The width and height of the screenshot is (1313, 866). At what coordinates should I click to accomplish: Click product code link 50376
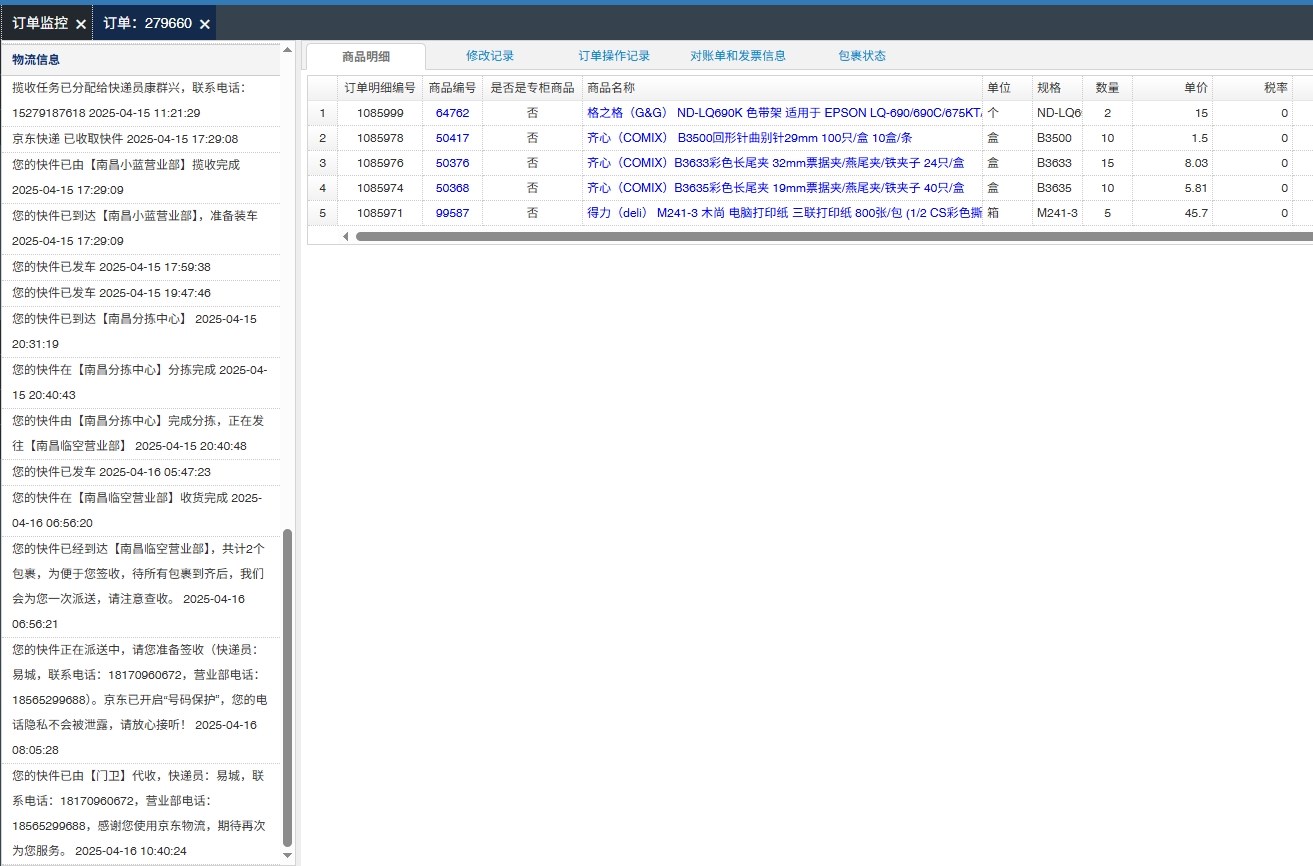pyautogui.click(x=452, y=163)
